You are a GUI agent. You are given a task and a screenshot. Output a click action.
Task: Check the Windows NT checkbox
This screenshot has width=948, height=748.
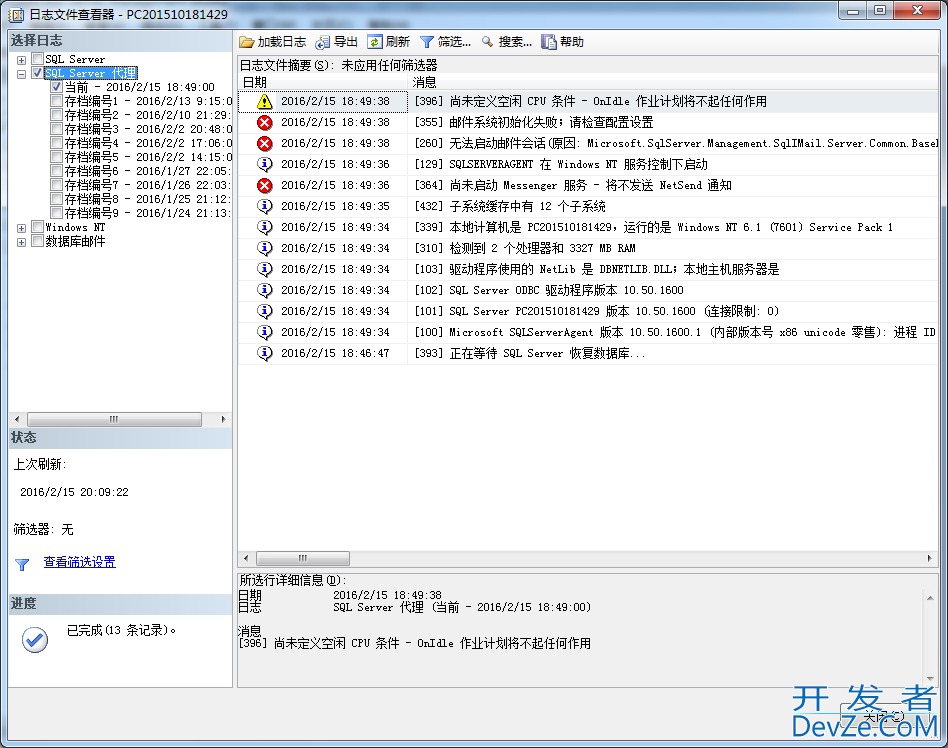pyautogui.click(x=37, y=227)
